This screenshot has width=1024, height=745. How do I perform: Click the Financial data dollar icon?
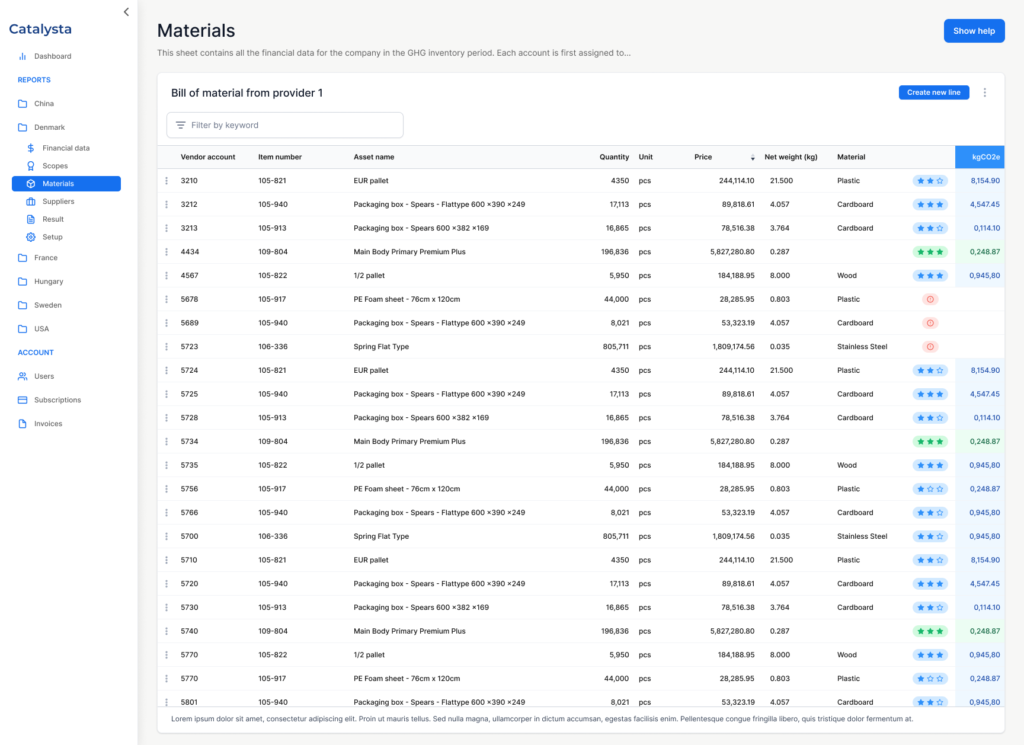(x=31, y=148)
